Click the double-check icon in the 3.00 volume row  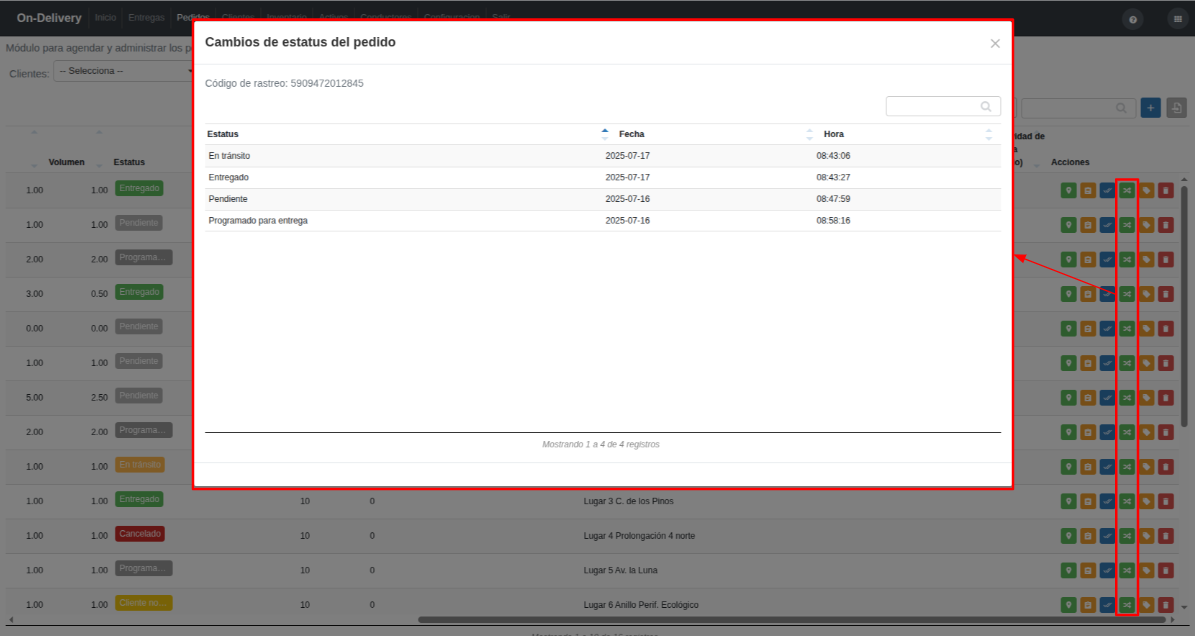[x=1107, y=294]
